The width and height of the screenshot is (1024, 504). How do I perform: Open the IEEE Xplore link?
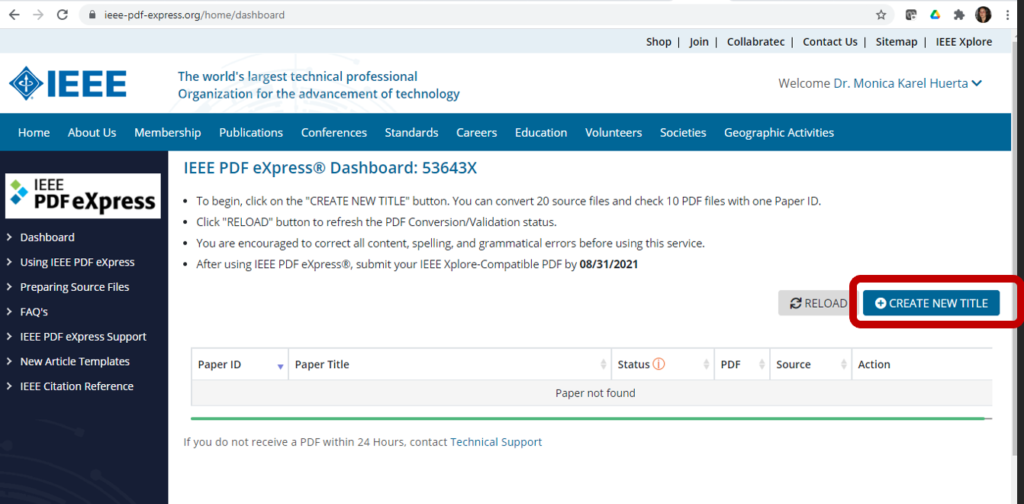[964, 42]
